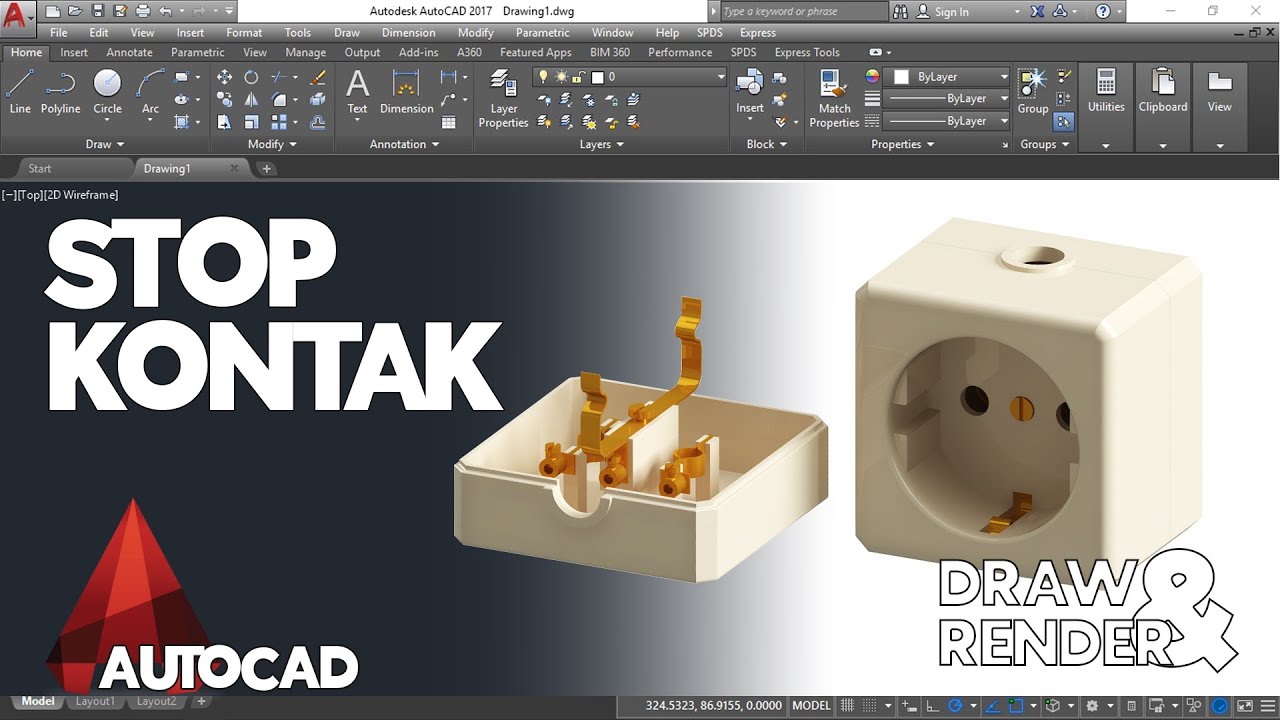
Task: Select the Text tool
Action: click(357, 91)
